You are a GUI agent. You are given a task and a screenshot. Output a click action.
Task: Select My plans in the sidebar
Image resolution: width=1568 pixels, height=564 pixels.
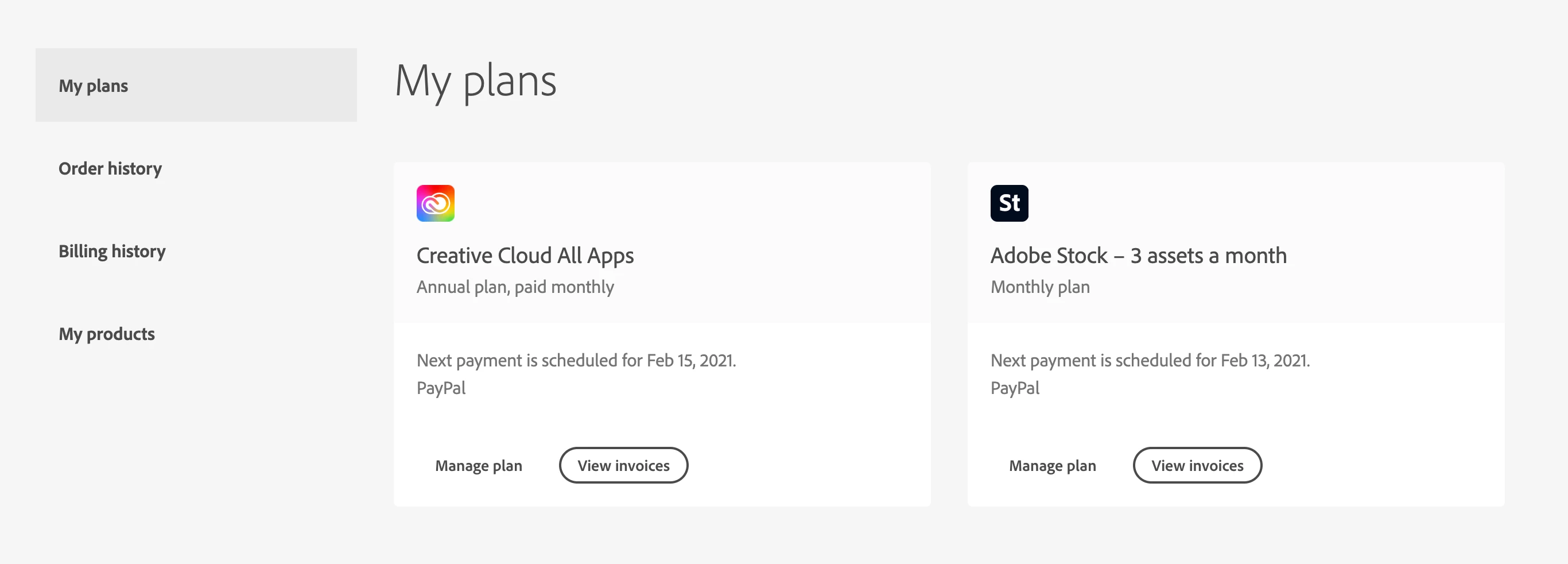tap(93, 86)
